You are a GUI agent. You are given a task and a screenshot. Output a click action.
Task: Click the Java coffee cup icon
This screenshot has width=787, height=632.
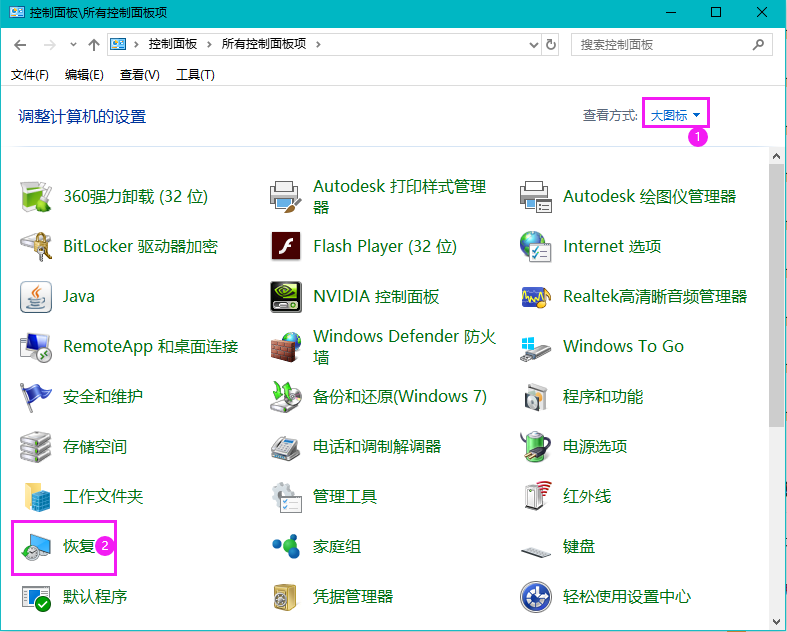pyautogui.click(x=36, y=297)
